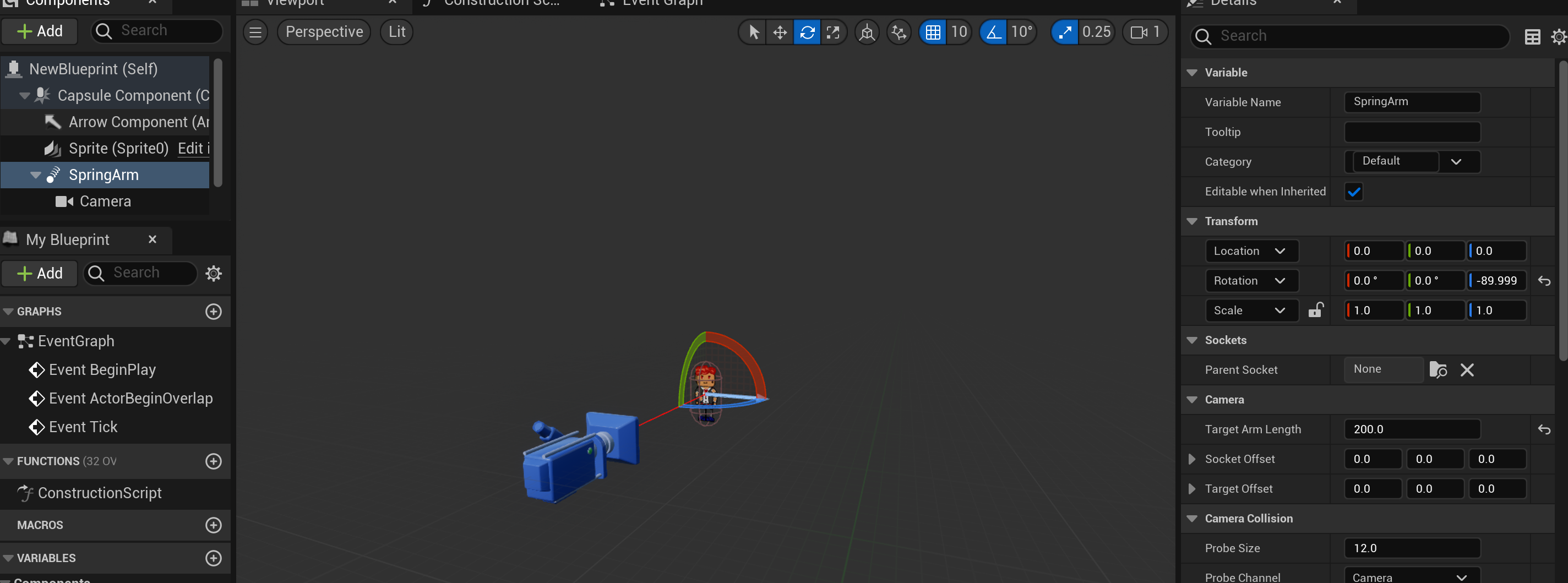The width and height of the screenshot is (1568, 583).
Task: Select the Arrow Component row
Action: coord(105,122)
